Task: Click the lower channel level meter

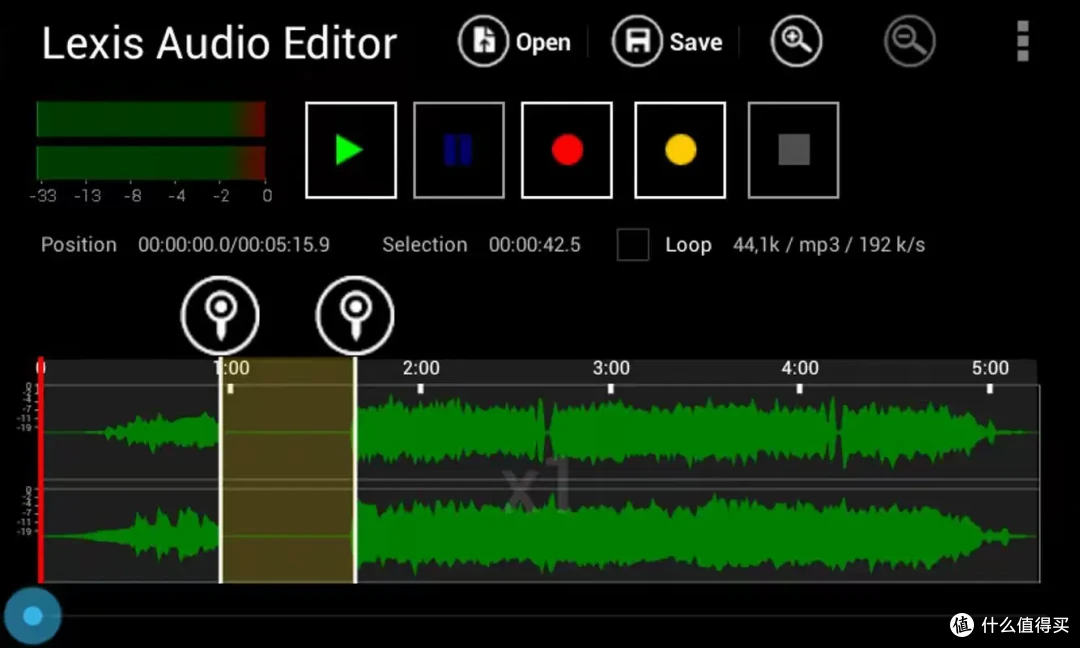Action: (151, 163)
